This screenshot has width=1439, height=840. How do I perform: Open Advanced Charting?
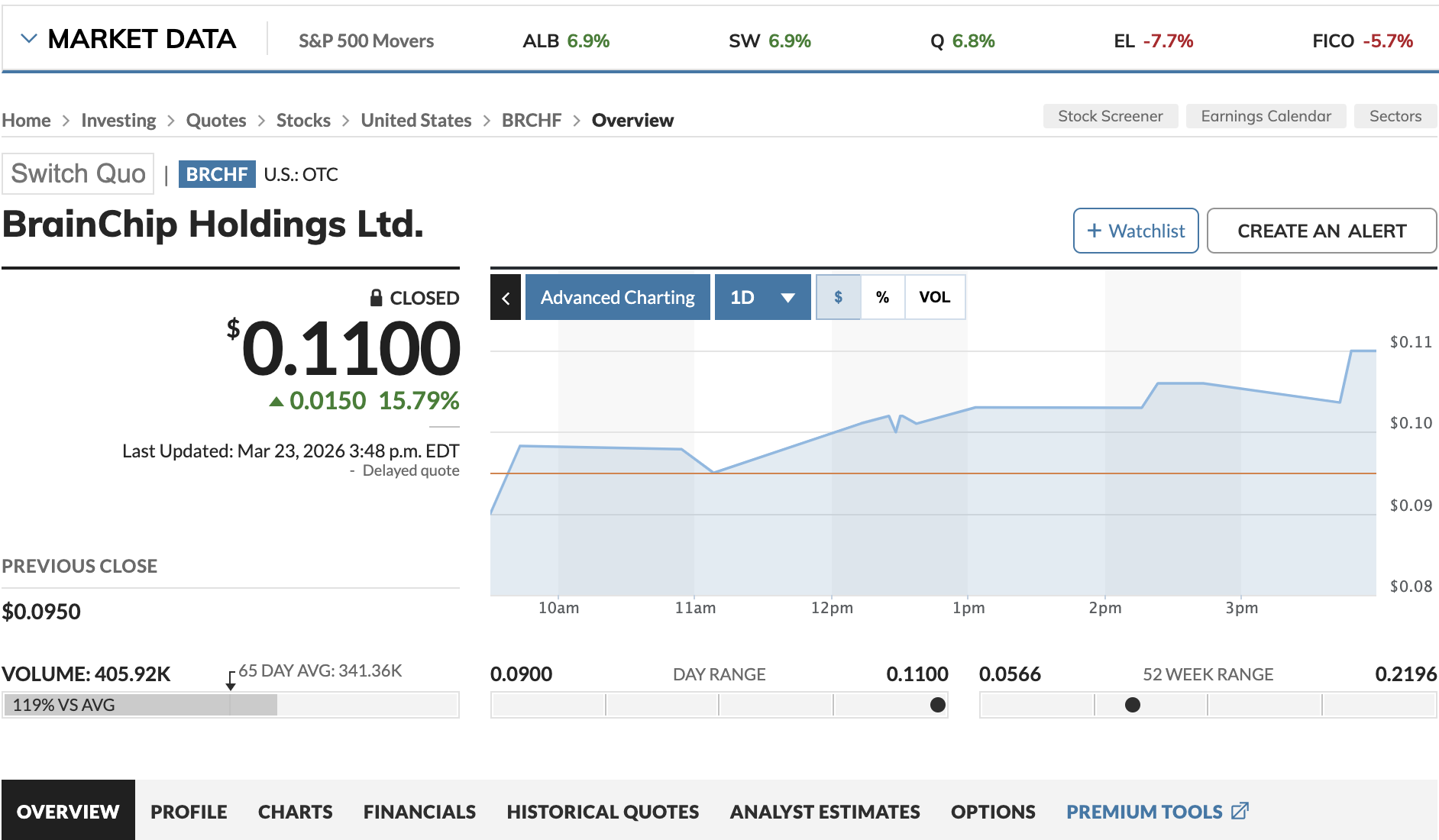(616, 297)
